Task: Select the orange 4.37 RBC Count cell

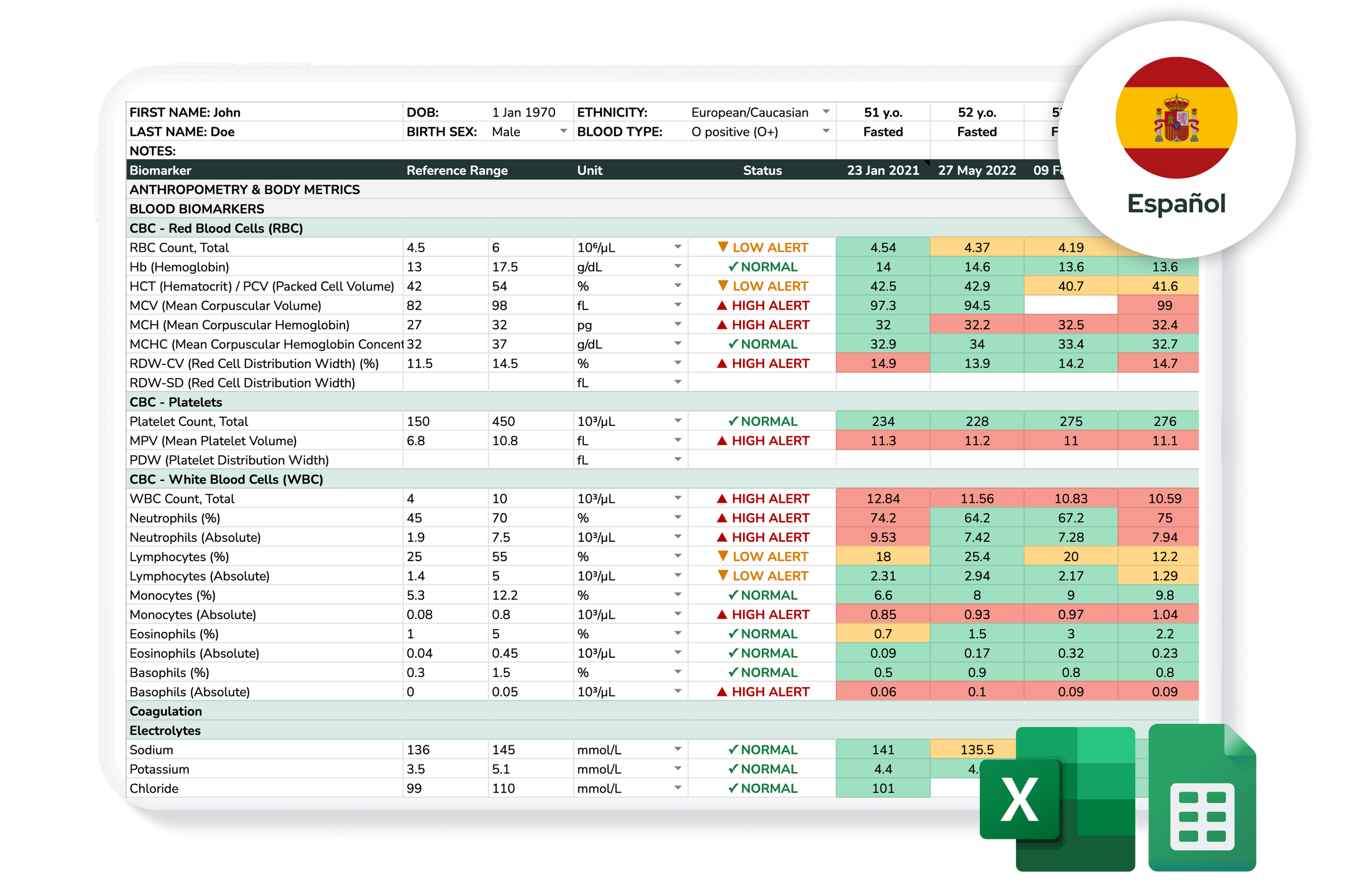Action: coord(976,247)
